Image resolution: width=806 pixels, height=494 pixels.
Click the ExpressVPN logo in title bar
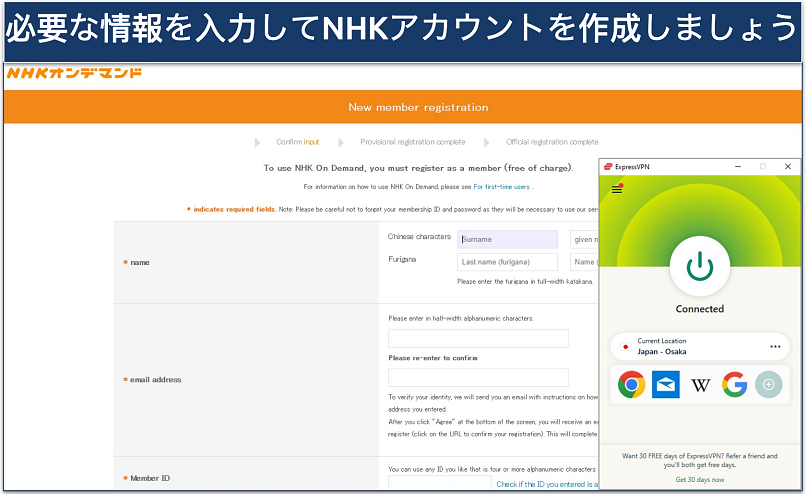pos(608,167)
